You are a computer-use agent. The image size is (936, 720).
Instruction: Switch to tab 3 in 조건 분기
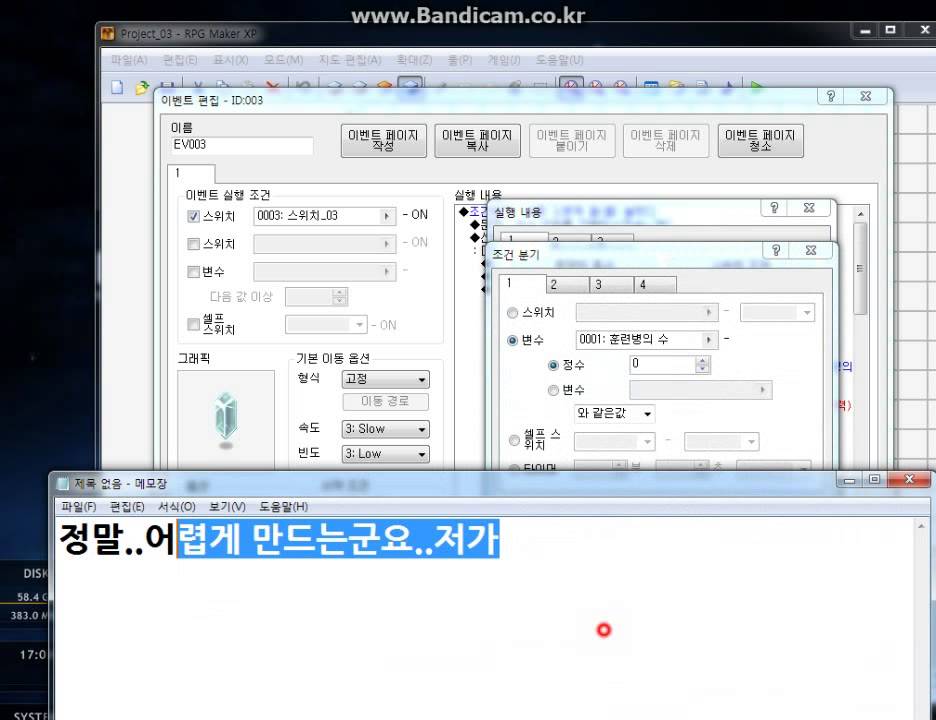pos(612,284)
